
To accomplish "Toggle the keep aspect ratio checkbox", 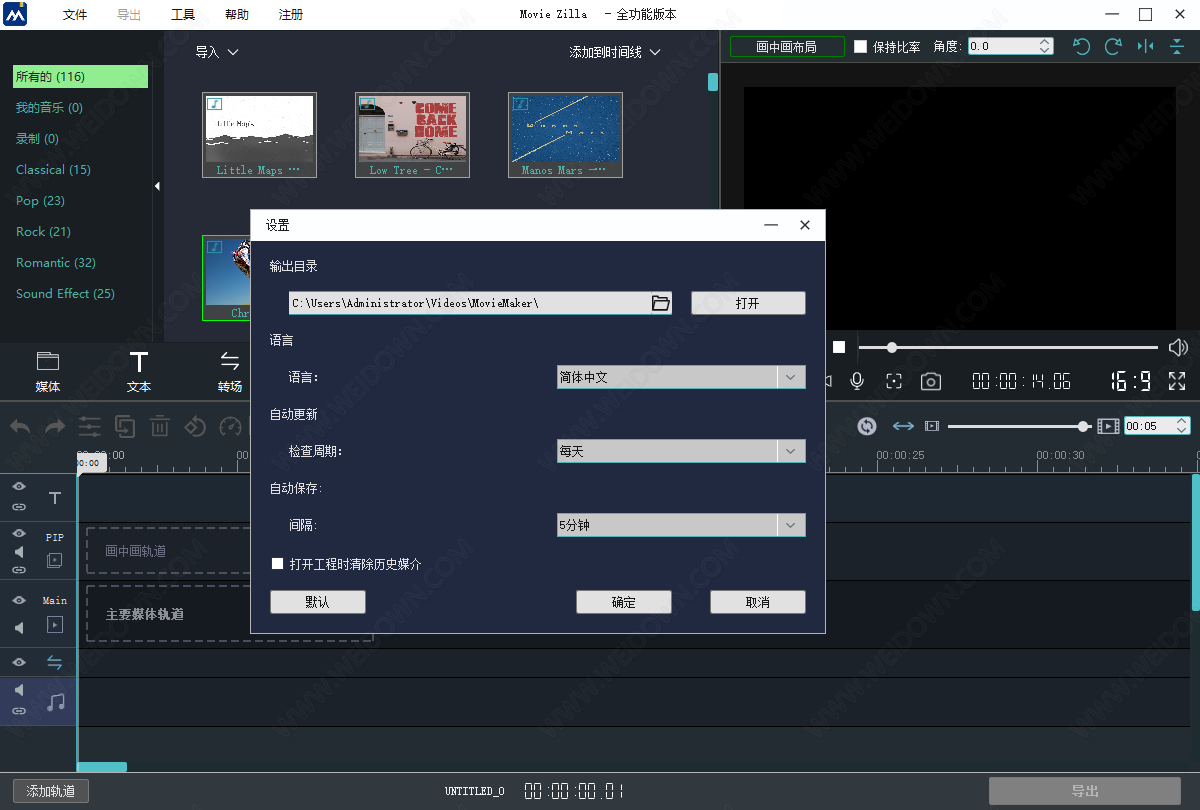I will [860, 47].
